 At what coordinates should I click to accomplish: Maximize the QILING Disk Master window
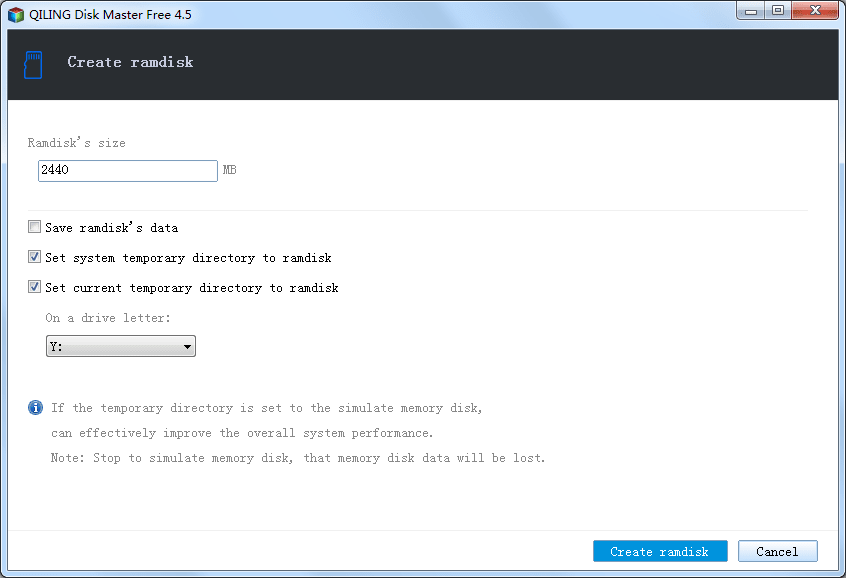coord(777,10)
